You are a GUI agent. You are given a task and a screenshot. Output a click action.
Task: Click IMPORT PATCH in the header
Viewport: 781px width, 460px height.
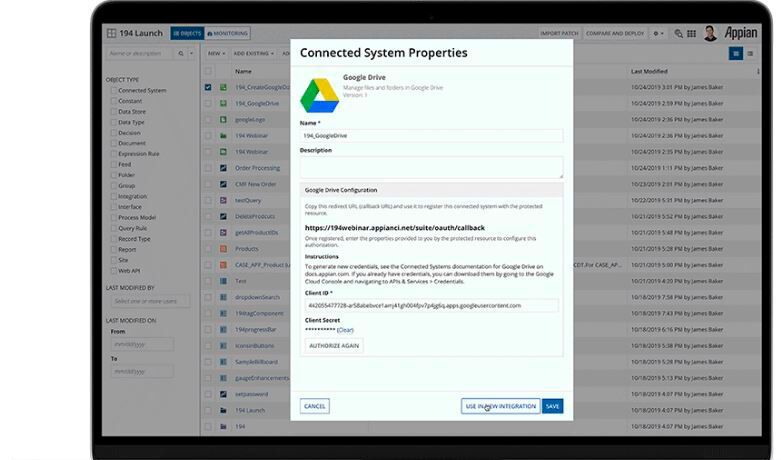coord(559,33)
